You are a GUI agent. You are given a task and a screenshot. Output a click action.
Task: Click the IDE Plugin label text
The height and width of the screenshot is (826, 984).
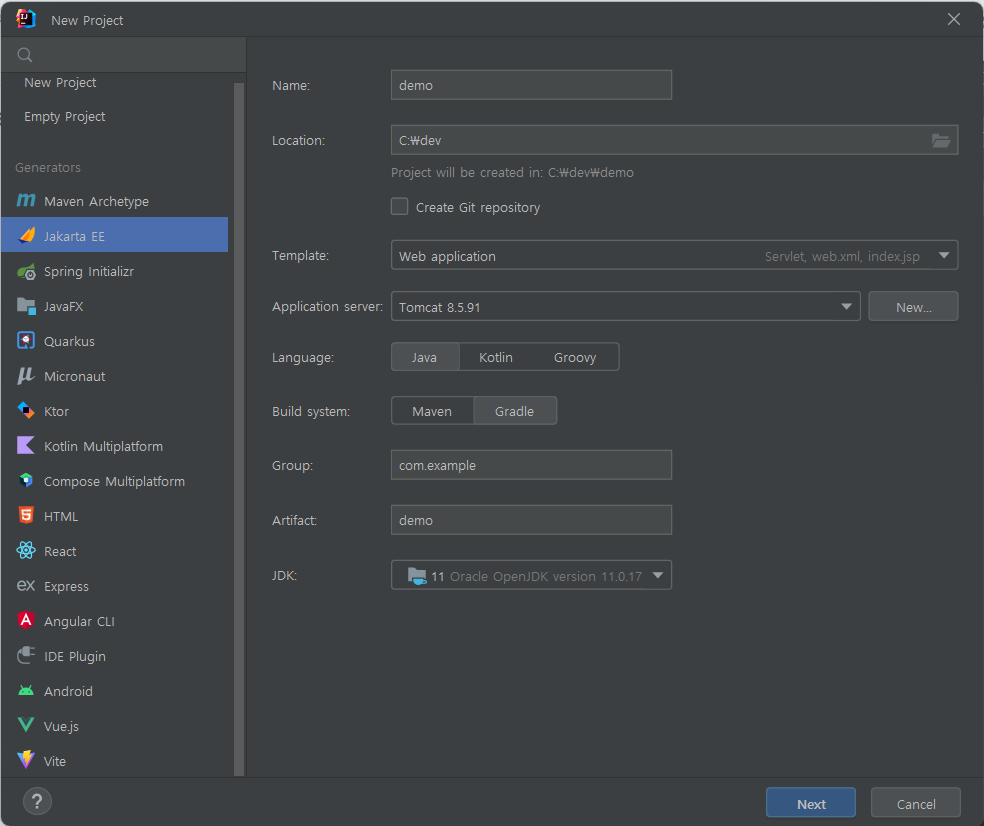point(75,657)
